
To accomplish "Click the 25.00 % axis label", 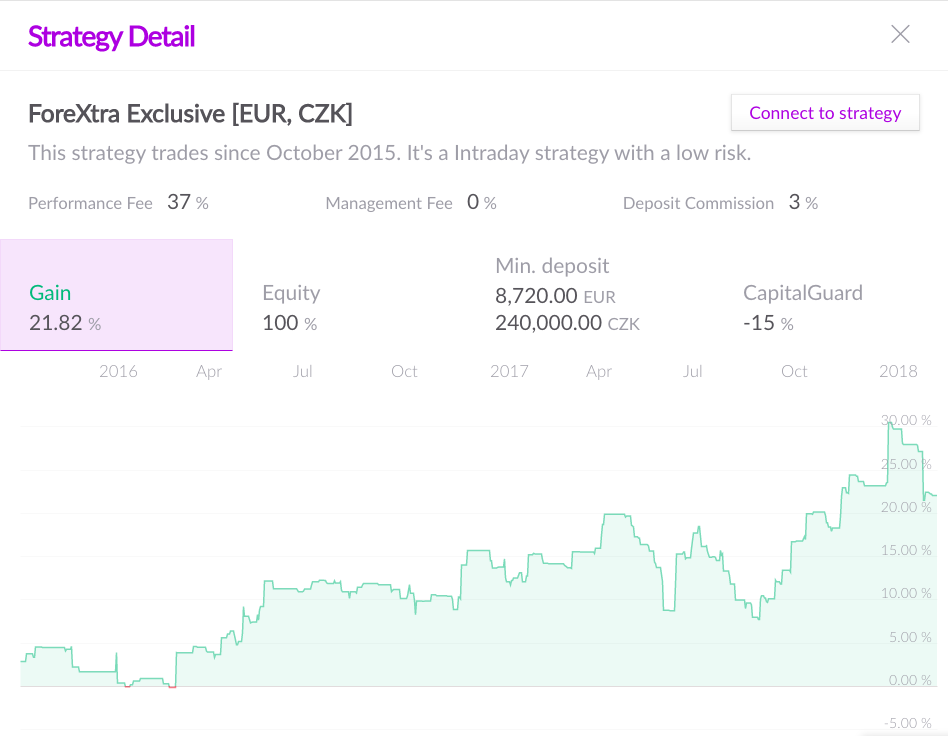I will point(906,464).
